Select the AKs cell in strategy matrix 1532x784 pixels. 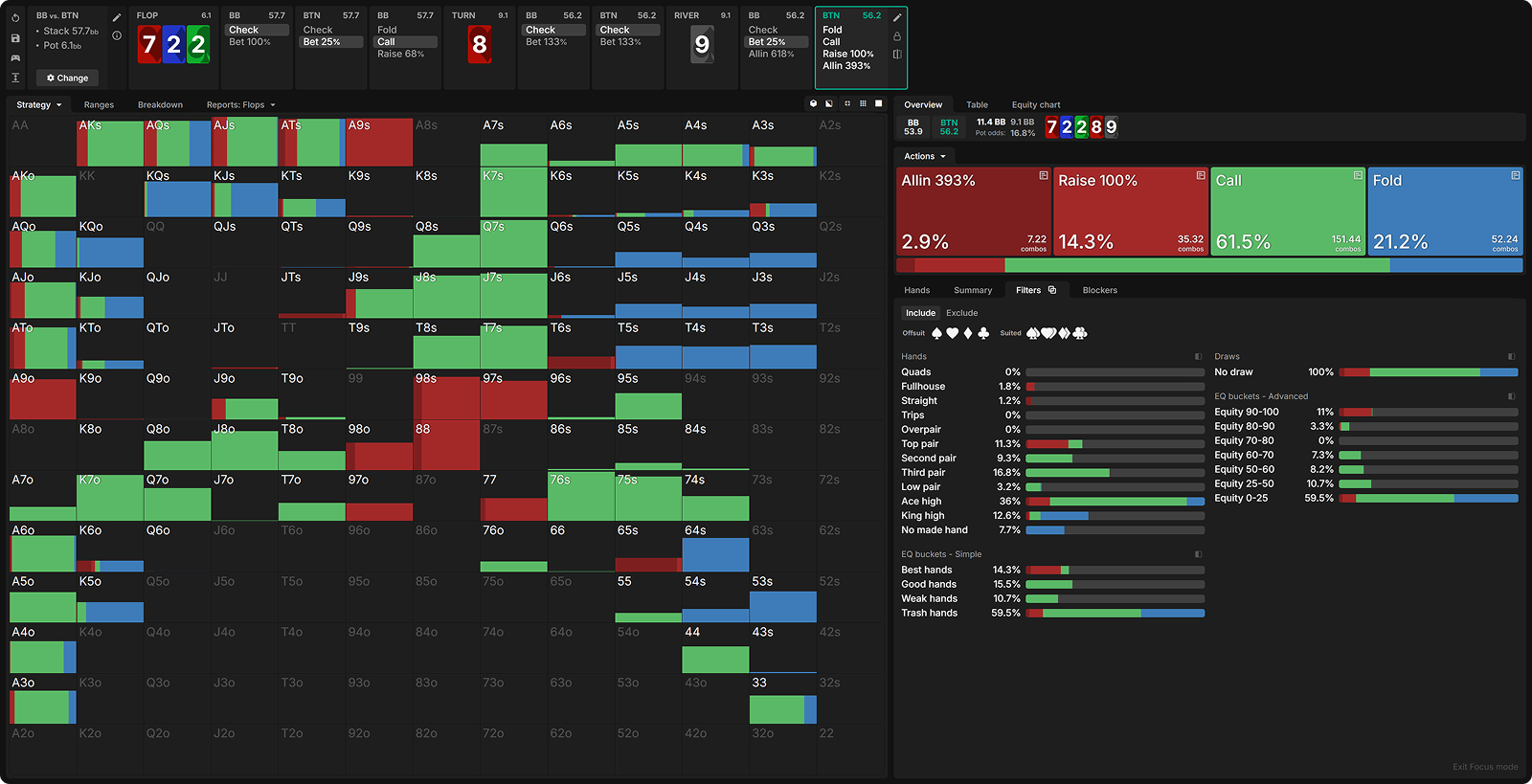click(110, 143)
